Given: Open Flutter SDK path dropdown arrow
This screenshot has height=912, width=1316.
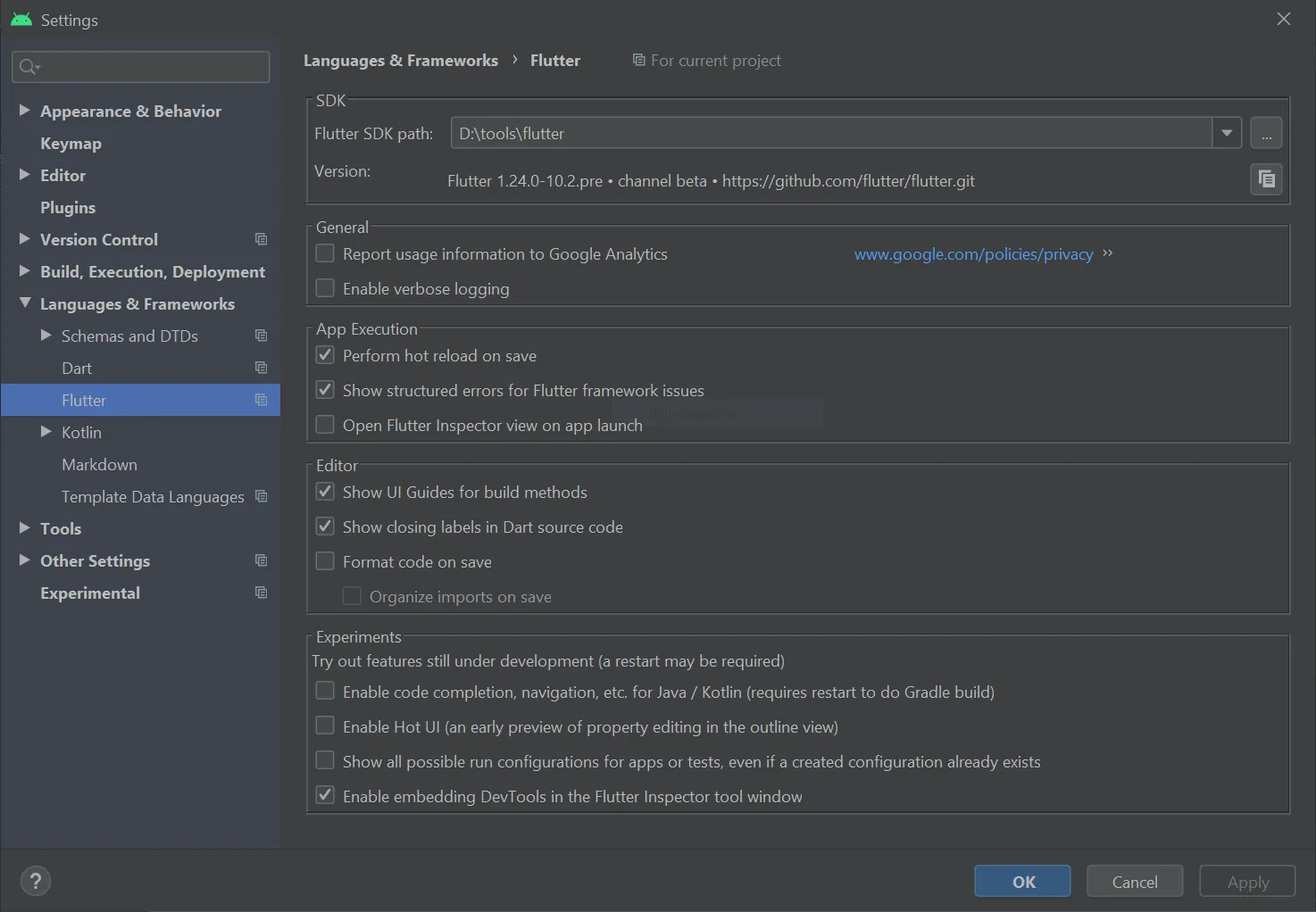Looking at the screenshot, I should 1227,133.
